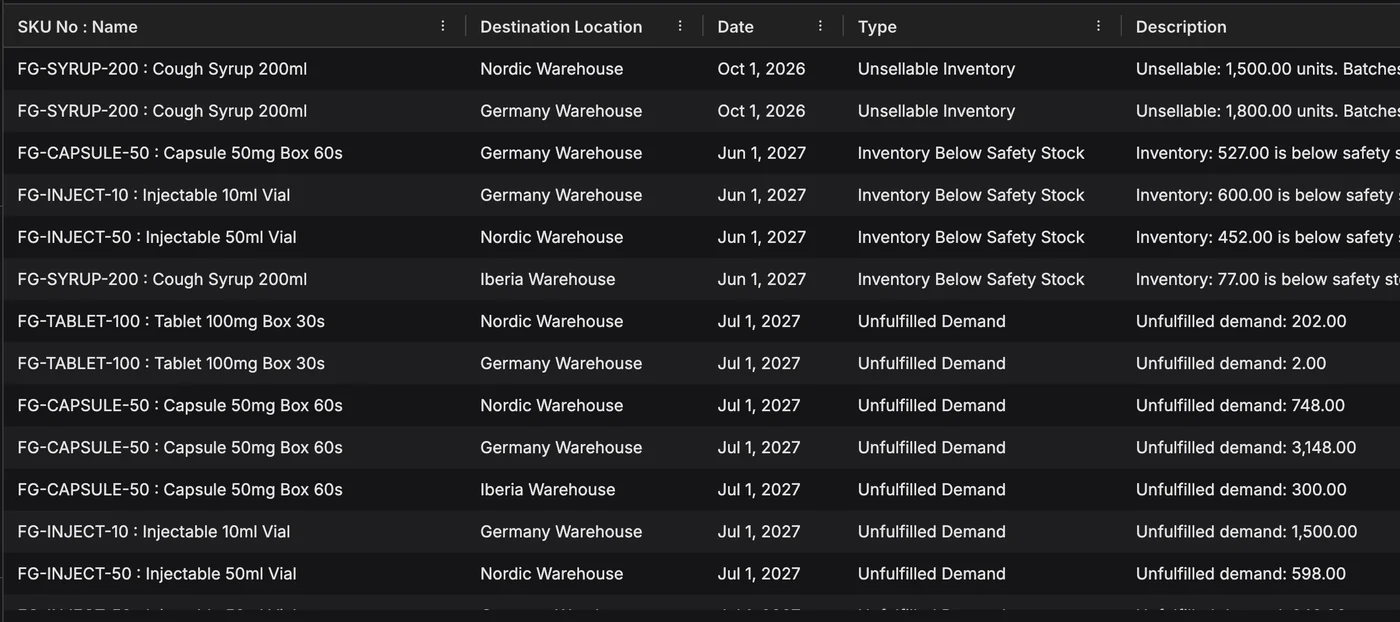Click Unsellable Inventory type in Nordic Warehouse row
1400x622 pixels.
click(x=936, y=69)
